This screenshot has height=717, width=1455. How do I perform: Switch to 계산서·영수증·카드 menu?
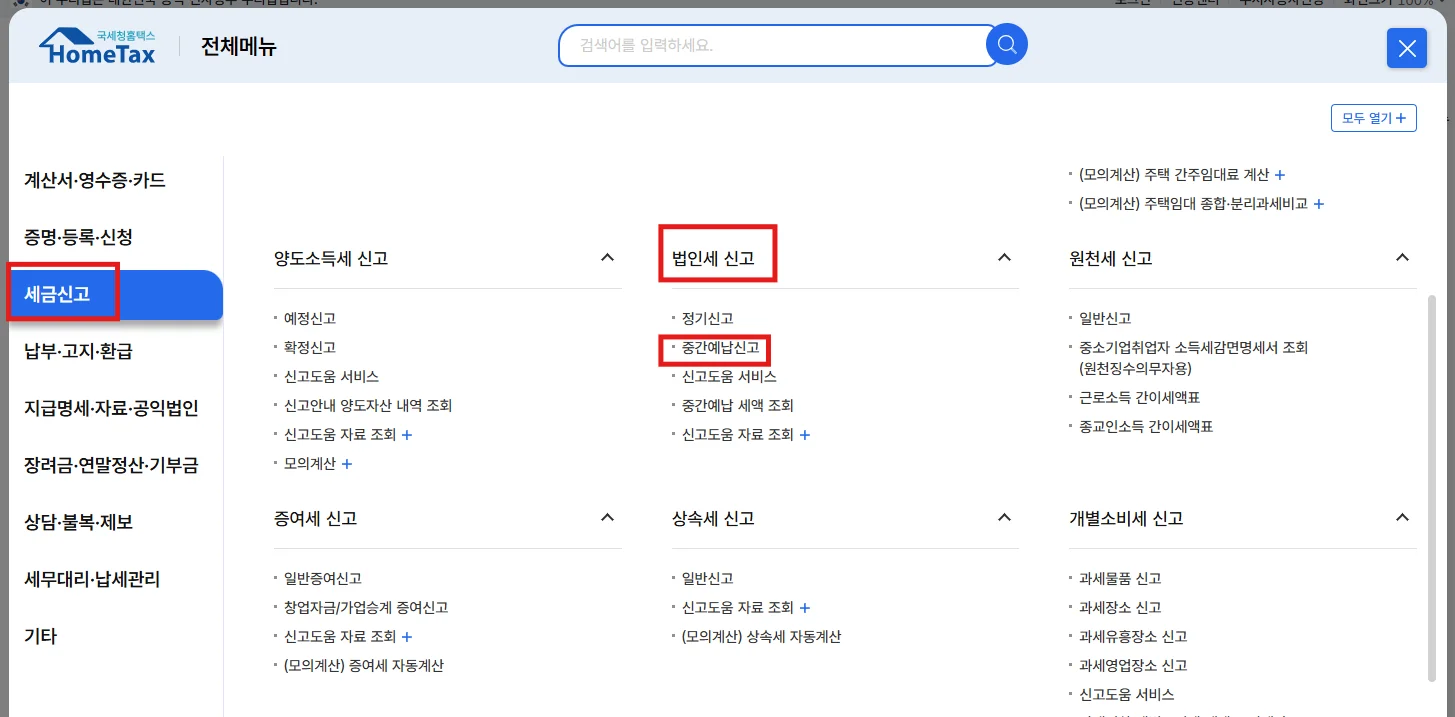95,181
